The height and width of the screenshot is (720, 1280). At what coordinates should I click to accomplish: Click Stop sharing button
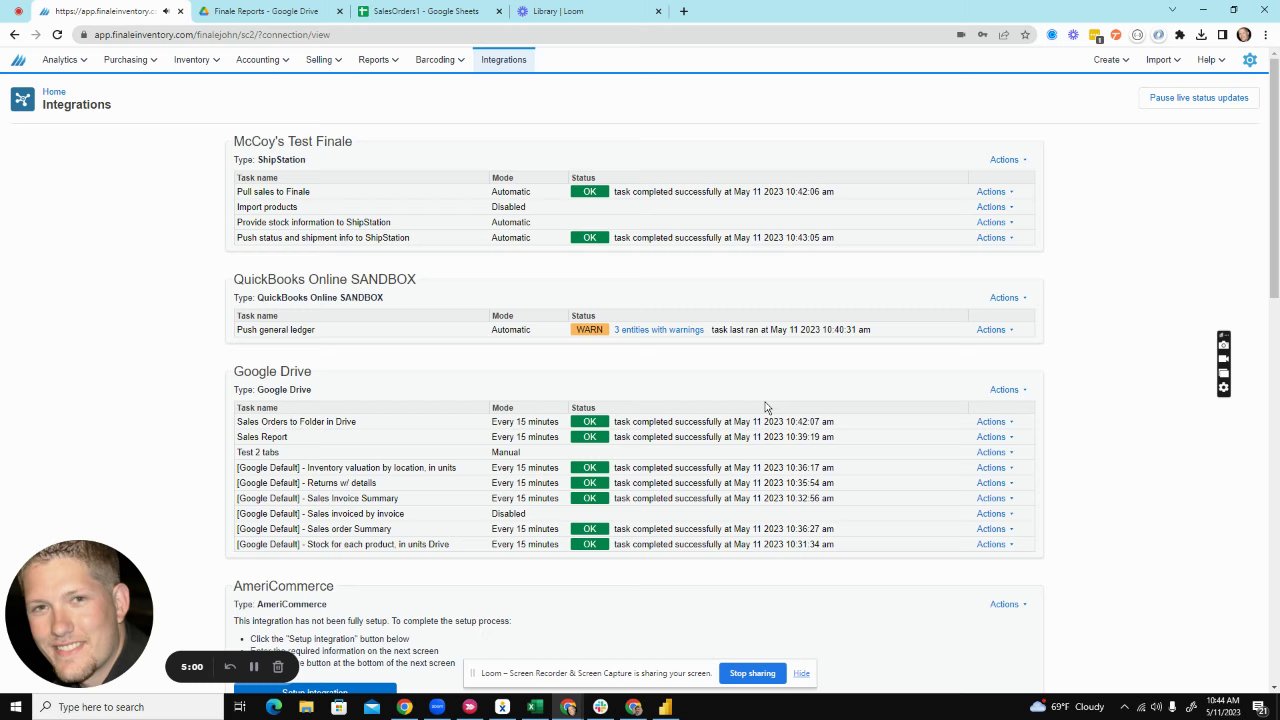point(752,674)
